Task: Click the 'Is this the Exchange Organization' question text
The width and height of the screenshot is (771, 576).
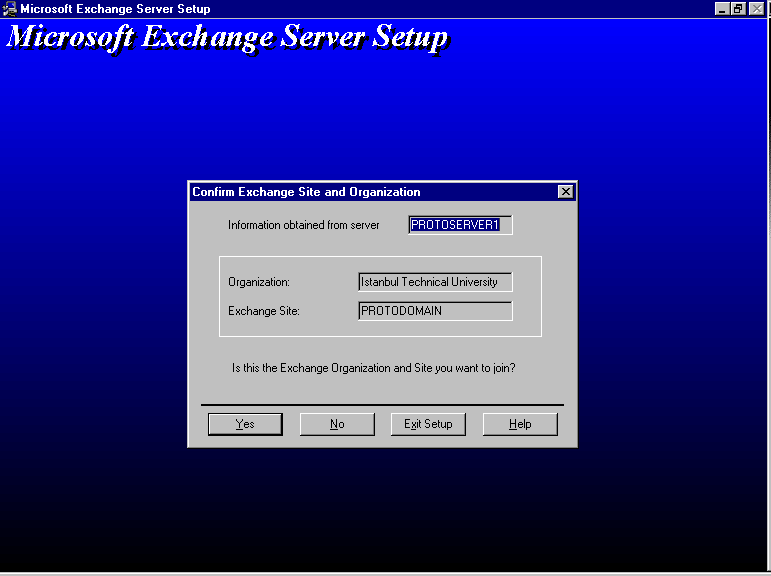Action: [x=373, y=368]
